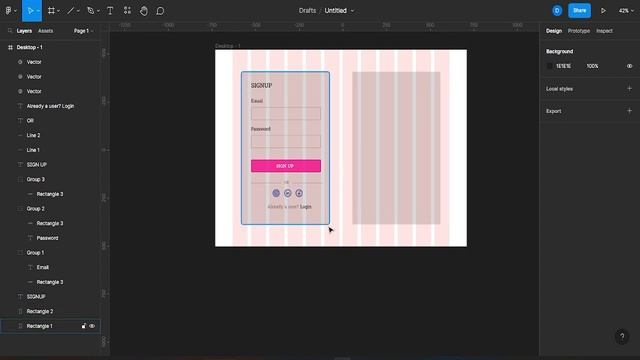Image resolution: width=640 pixels, height=360 pixels.
Task: Add a new export setting
Action: 629,111
